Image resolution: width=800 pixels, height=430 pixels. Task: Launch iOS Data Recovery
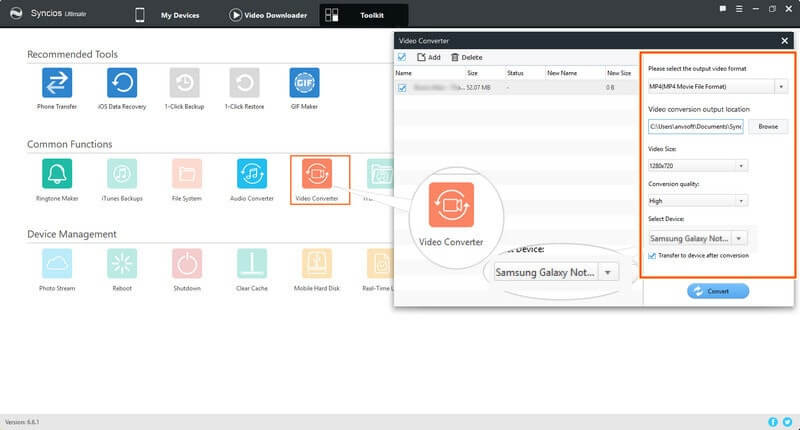(122, 83)
